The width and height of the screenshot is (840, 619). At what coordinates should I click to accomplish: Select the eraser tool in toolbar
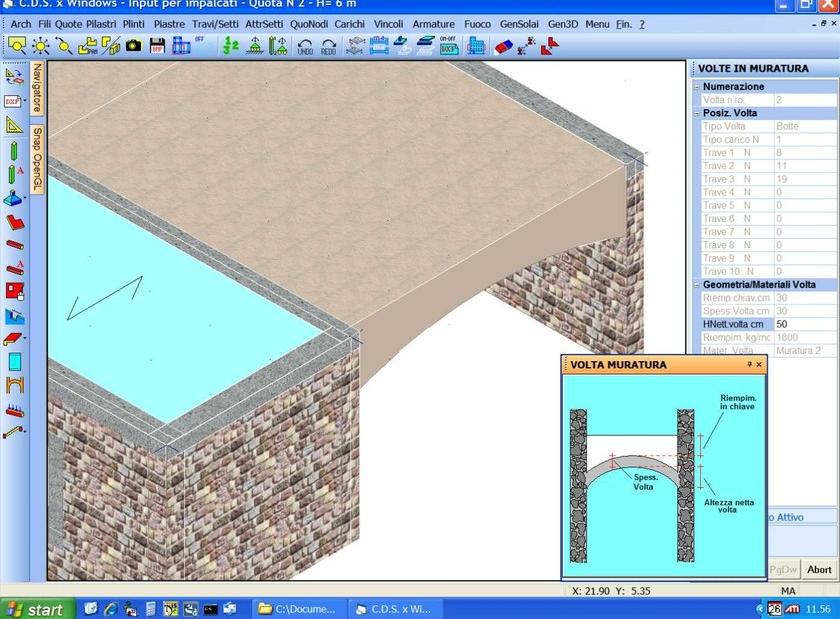[503, 45]
